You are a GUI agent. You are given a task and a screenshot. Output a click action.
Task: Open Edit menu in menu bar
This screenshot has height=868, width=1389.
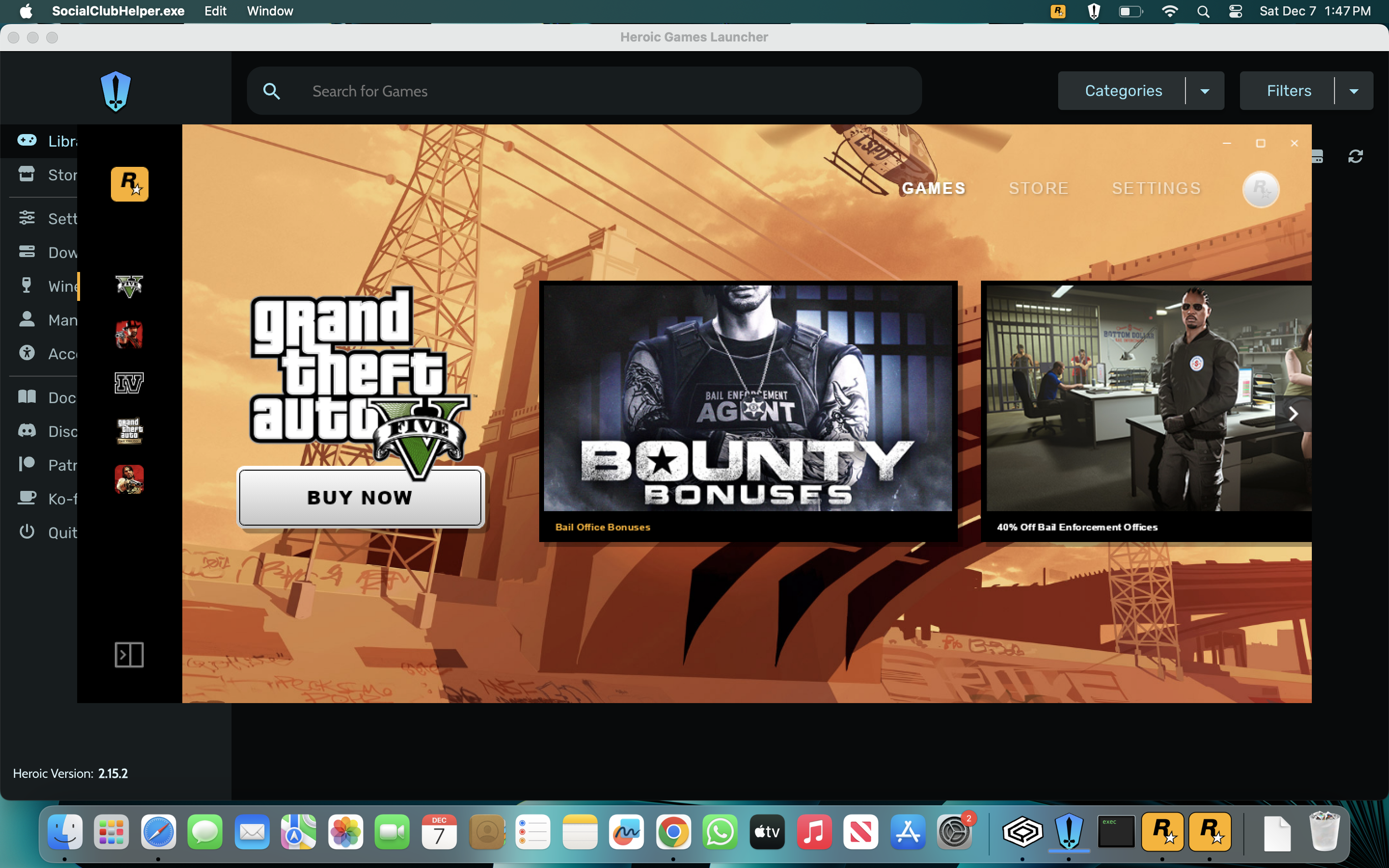[215, 11]
